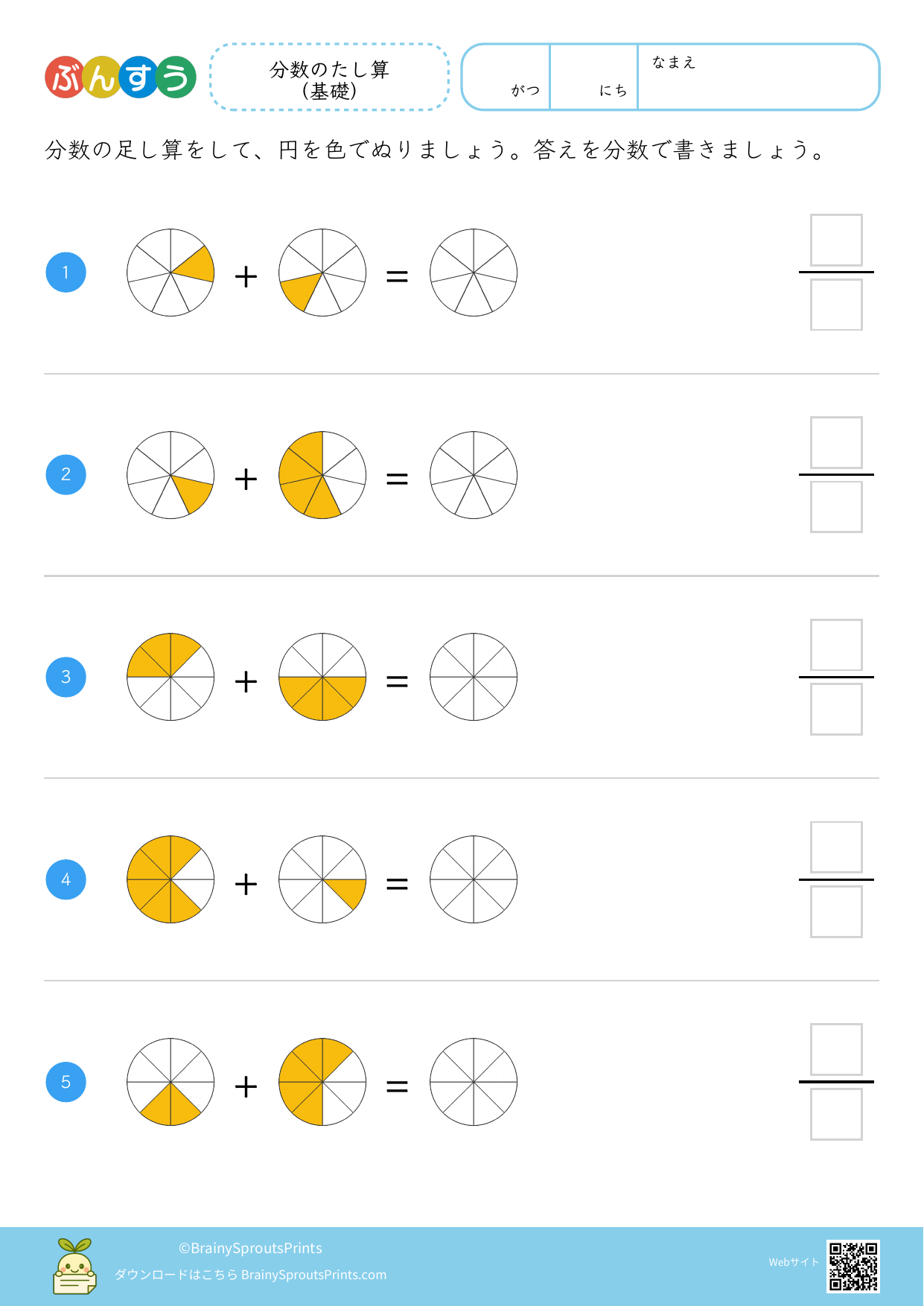Click the にち day field
This screenshot has height=1306, width=924.
click(594, 77)
